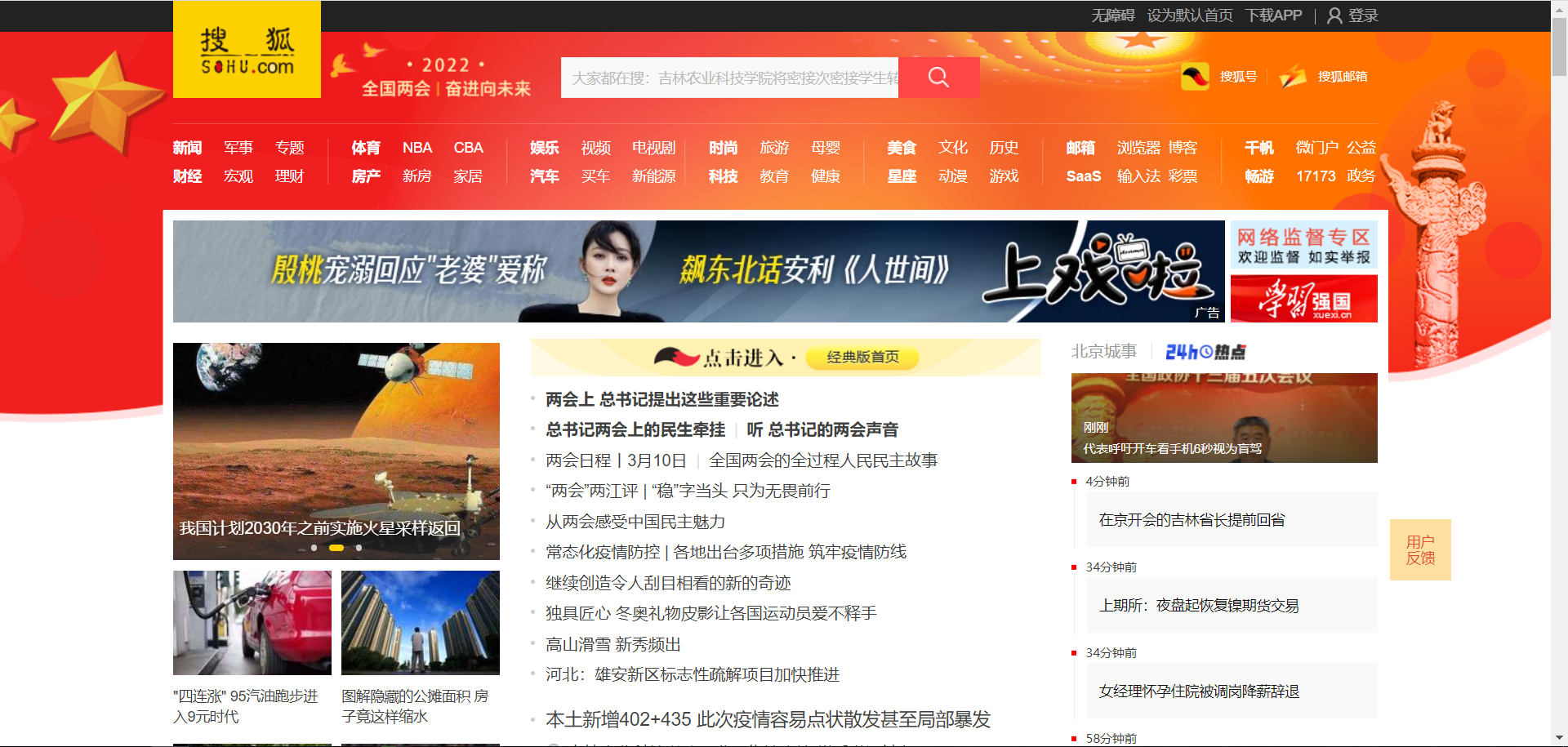Viewport: 1568px width, 747px height.
Task: Select the third carousel dot indicator
Action: 359,548
